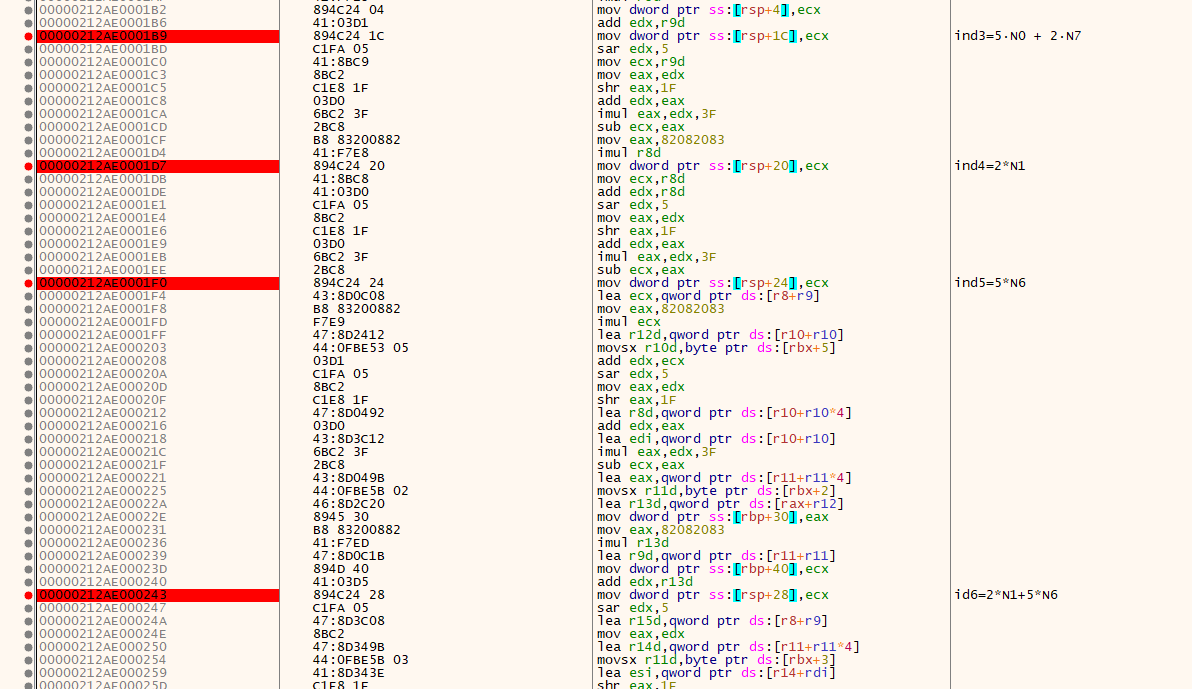Set breakpoint via dot beside 00000212AE000225
The height and width of the screenshot is (689, 1192).
(x=29, y=491)
